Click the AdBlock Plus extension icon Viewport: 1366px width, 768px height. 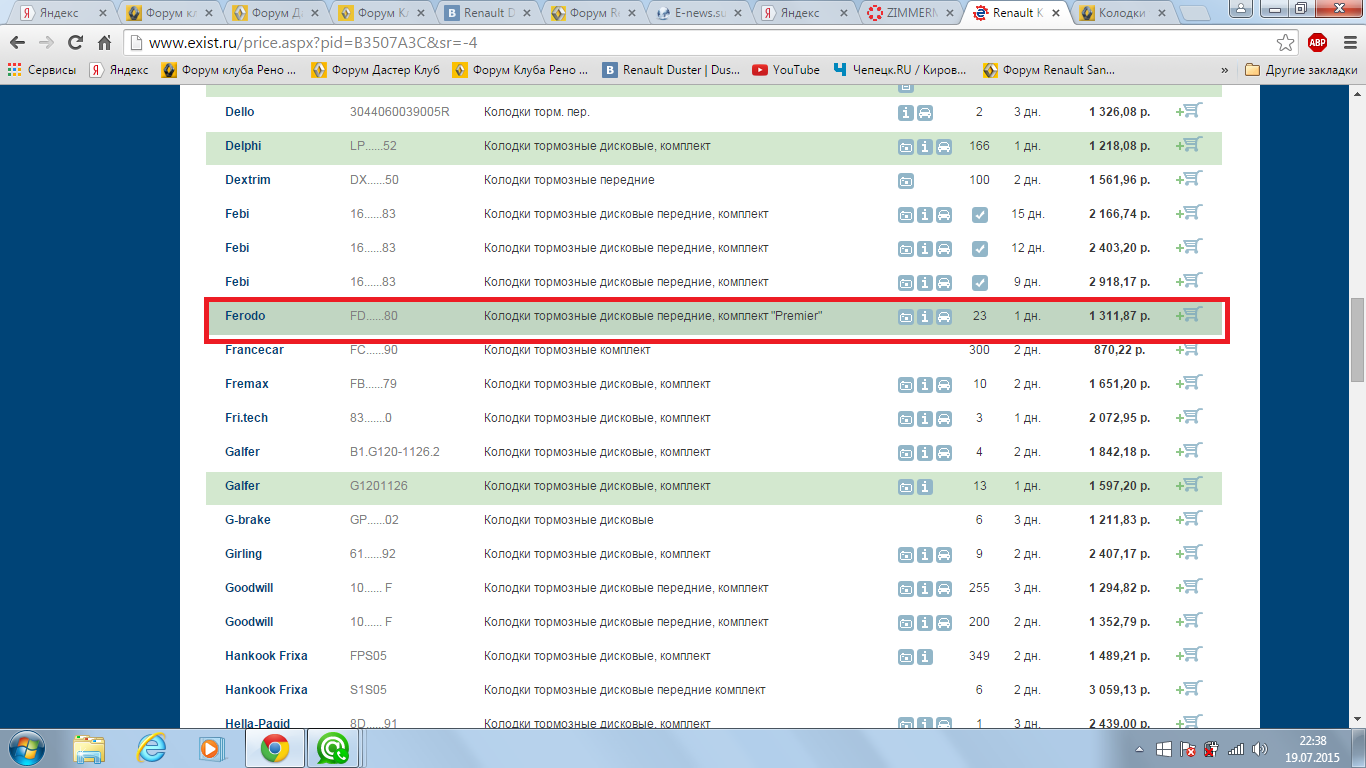coord(1317,43)
